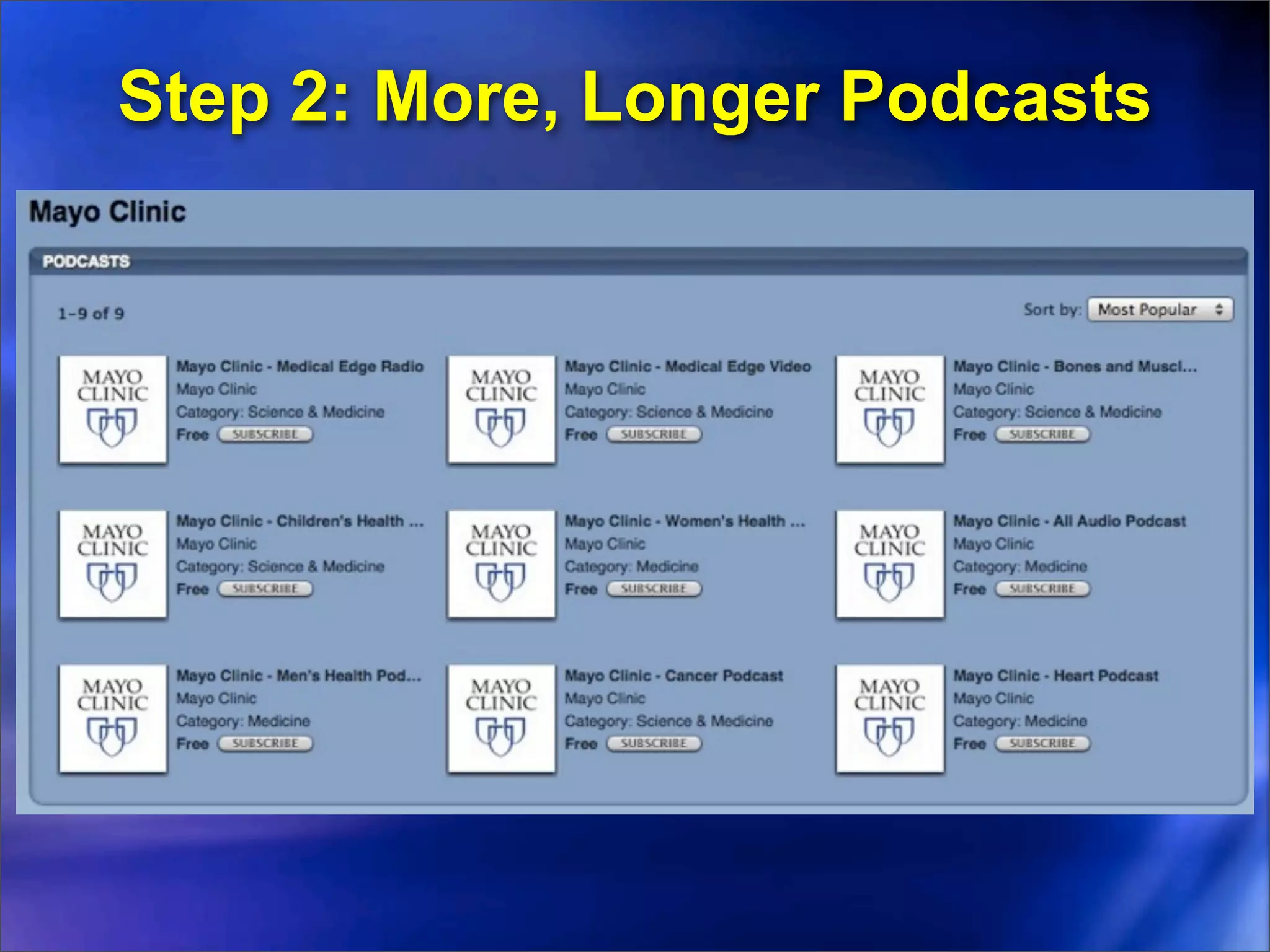The width and height of the screenshot is (1270, 952).
Task: Subscribe to All Audio Podcast
Action: [x=1042, y=589]
